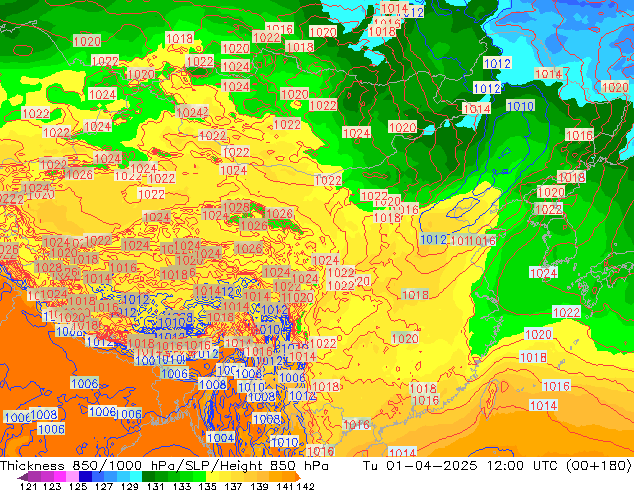This screenshot has height=490, width=634.
Task: Select the bright yellow legend swatch above 135
Action: [x=212, y=477]
